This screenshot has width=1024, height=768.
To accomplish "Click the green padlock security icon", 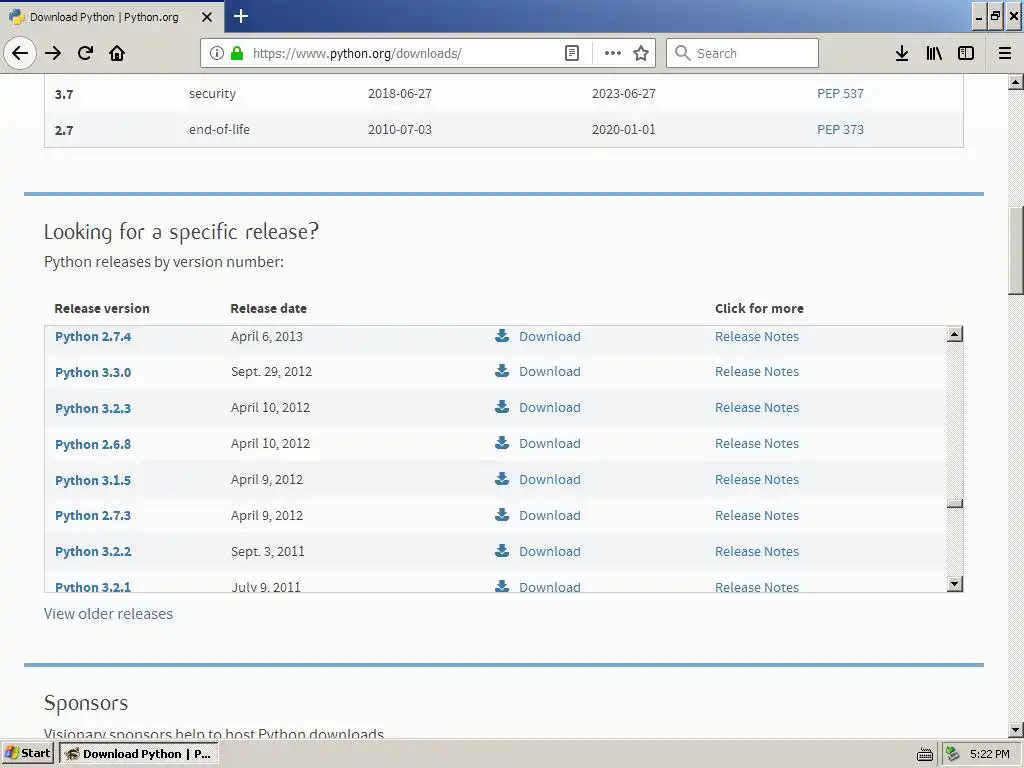I will (237, 53).
